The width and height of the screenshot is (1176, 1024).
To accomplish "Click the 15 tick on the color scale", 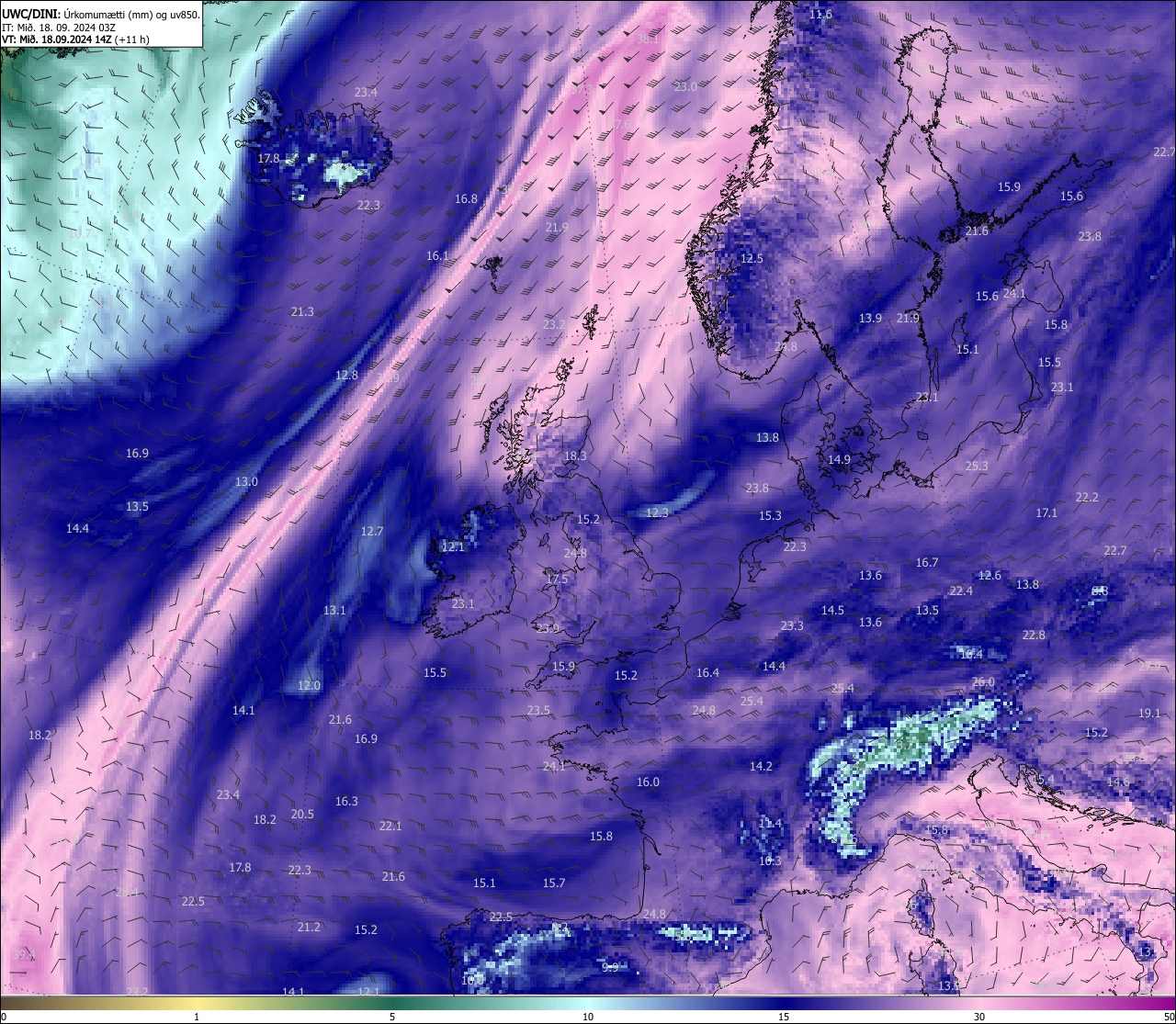I will point(784,1017).
